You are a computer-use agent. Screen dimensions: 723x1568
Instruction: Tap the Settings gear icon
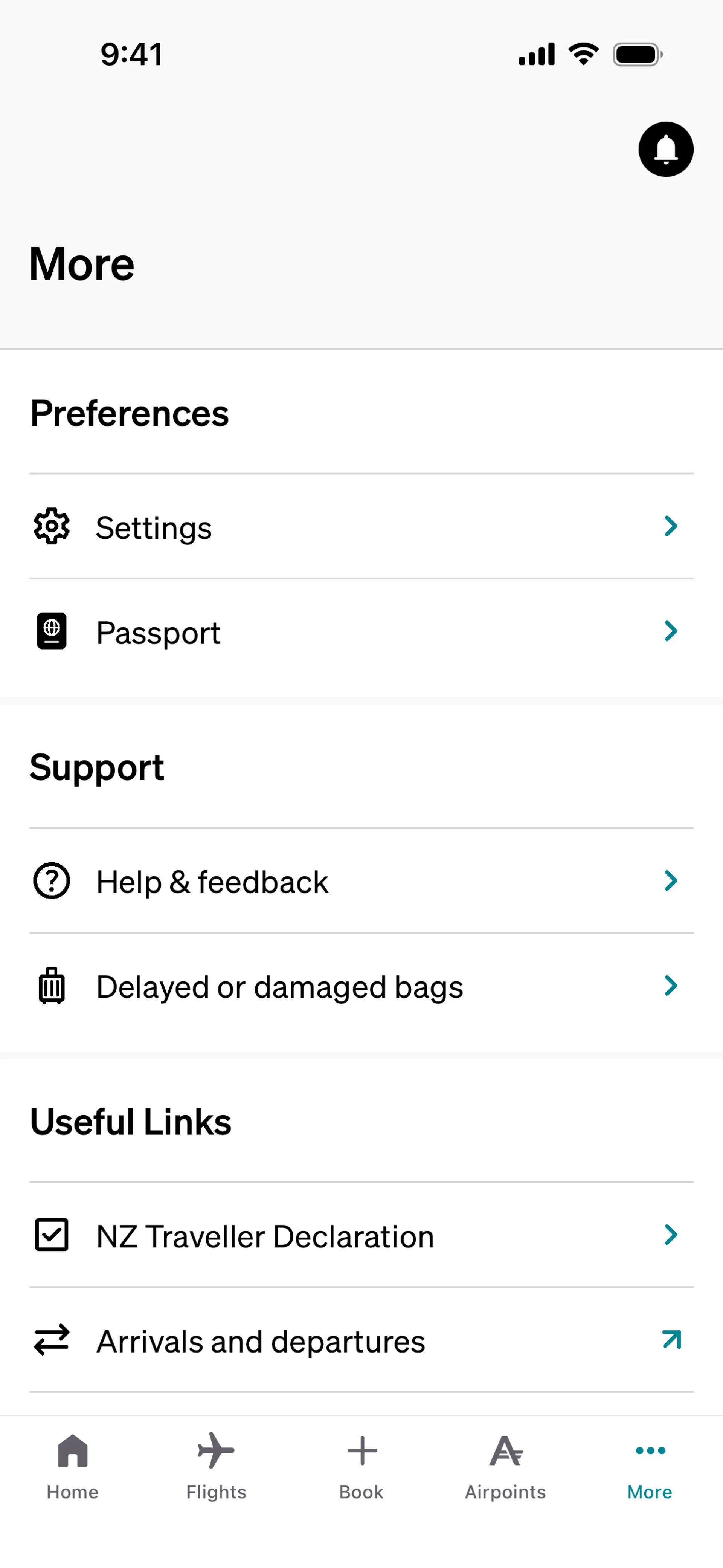[52, 526]
